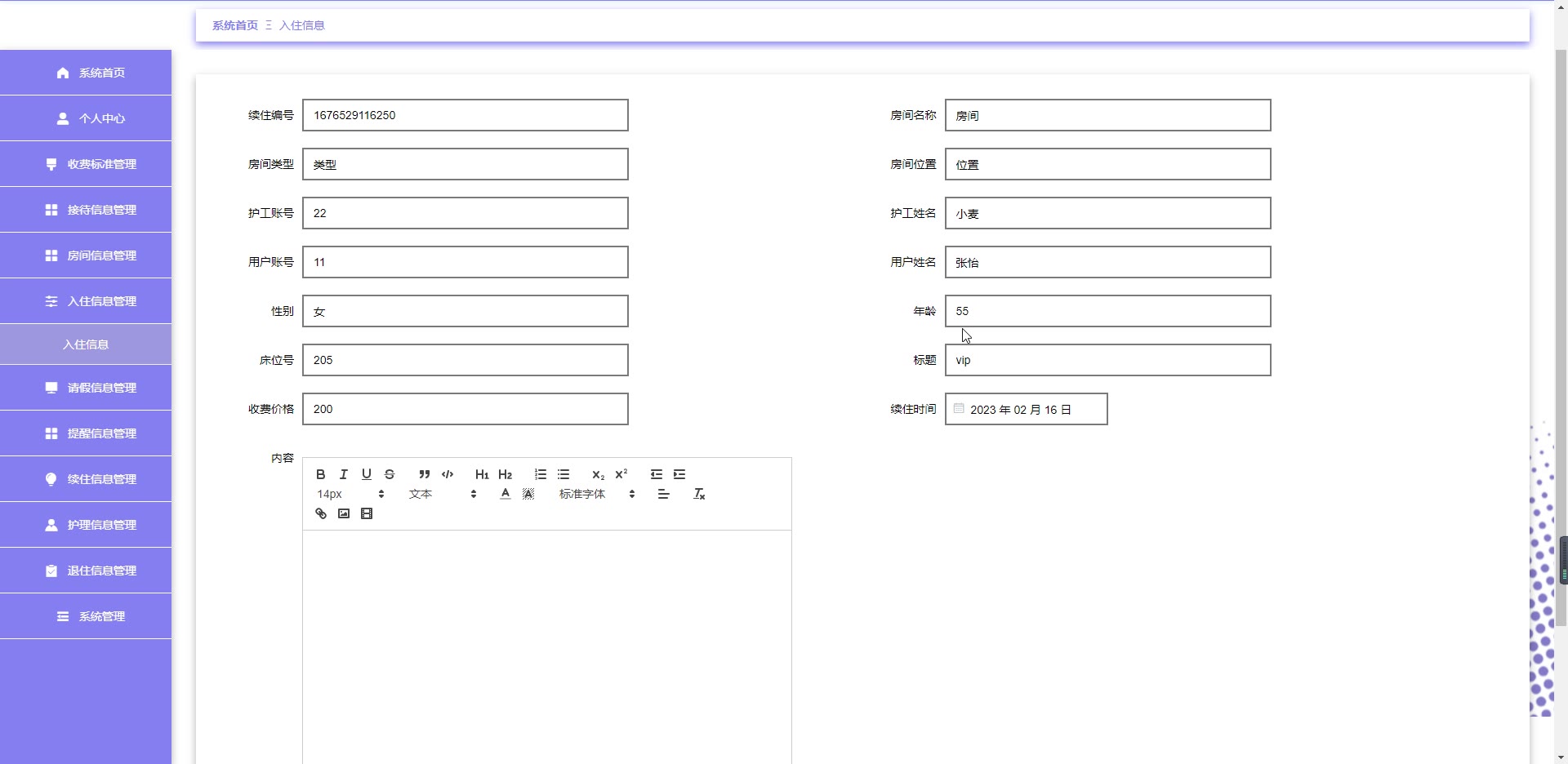Open 个人中心 in the sidebar
Screen dimensions: 1568x764
(86, 118)
